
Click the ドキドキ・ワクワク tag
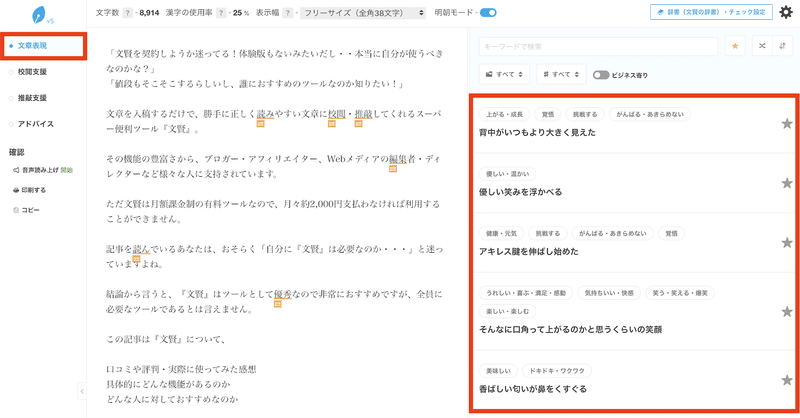(557, 371)
